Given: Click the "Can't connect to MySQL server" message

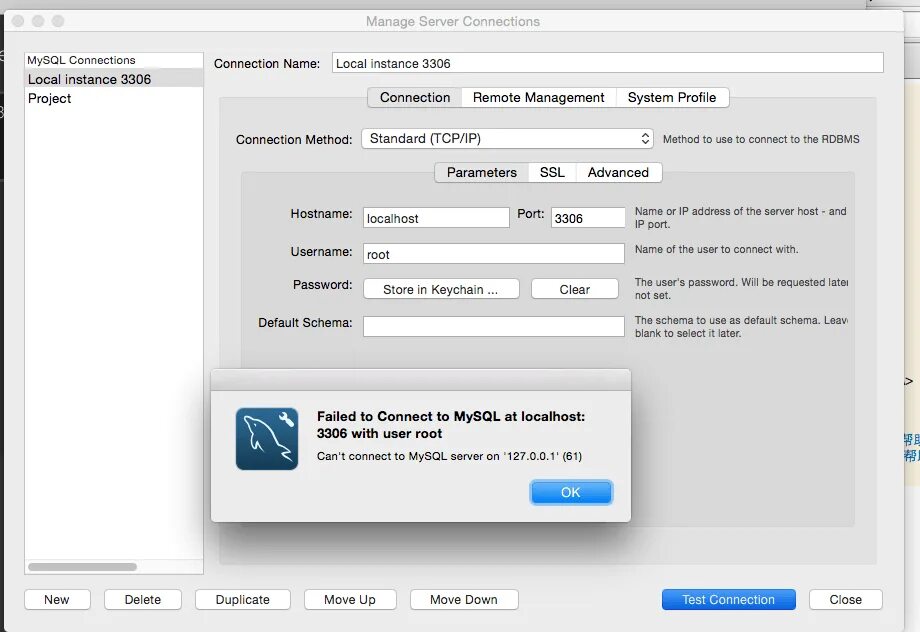Looking at the screenshot, I should tap(449, 456).
